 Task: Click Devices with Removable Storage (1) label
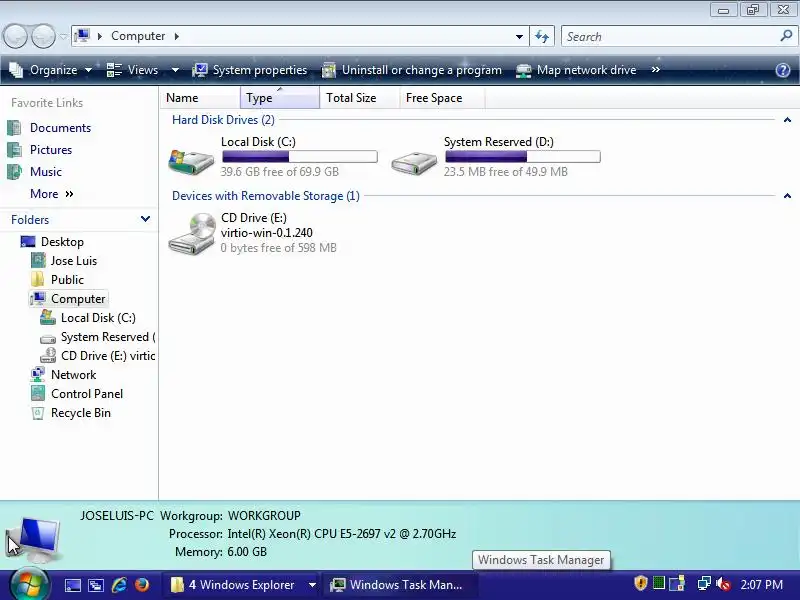pos(266,196)
